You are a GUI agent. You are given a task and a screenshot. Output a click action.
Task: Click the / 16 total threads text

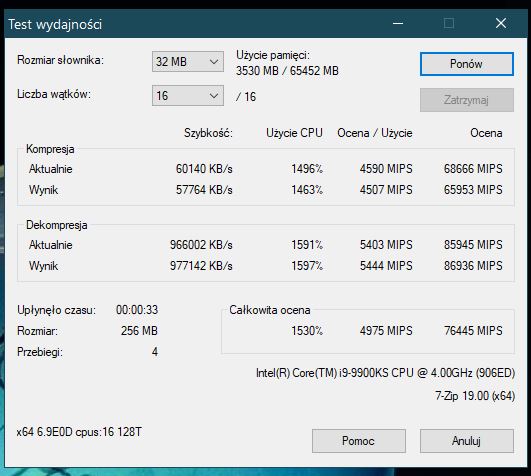[246, 97]
